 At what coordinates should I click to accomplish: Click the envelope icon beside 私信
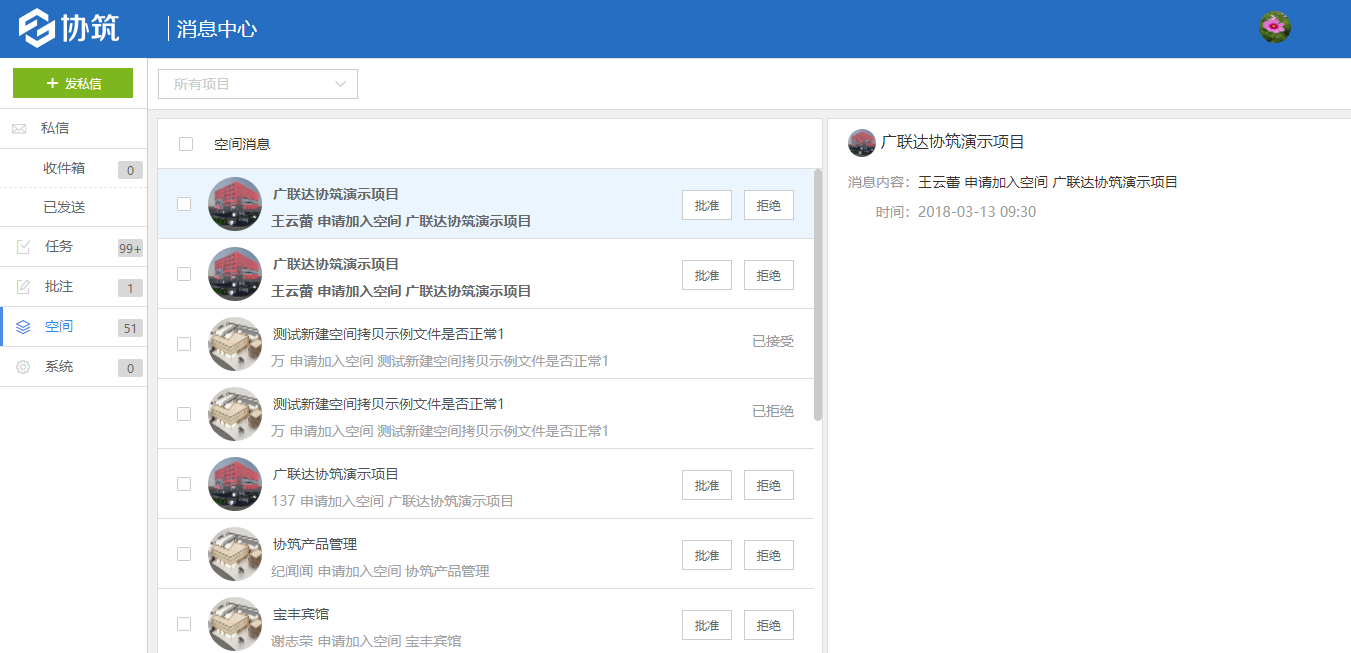19,129
